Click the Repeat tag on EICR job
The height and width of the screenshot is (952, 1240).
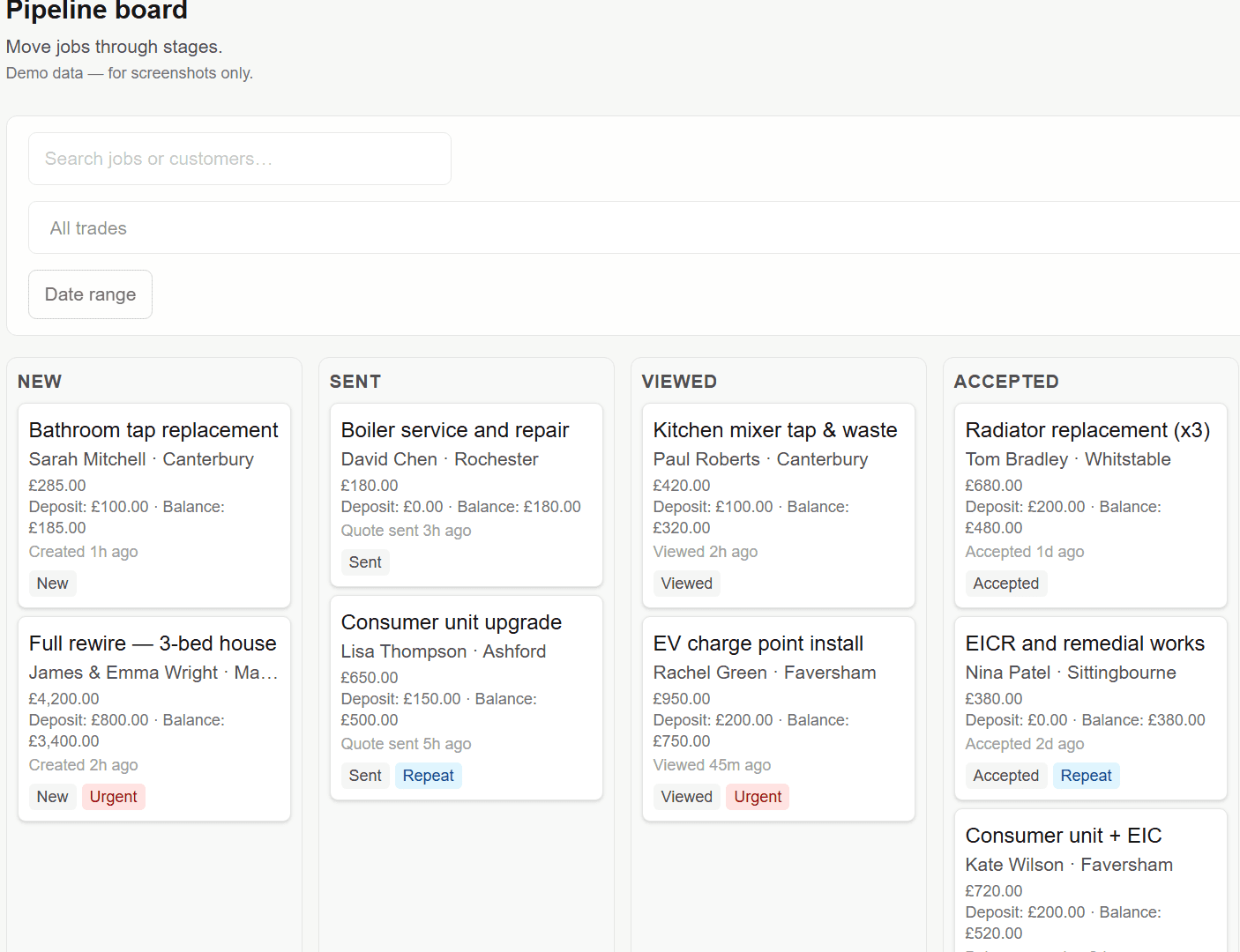pyautogui.click(x=1086, y=776)
